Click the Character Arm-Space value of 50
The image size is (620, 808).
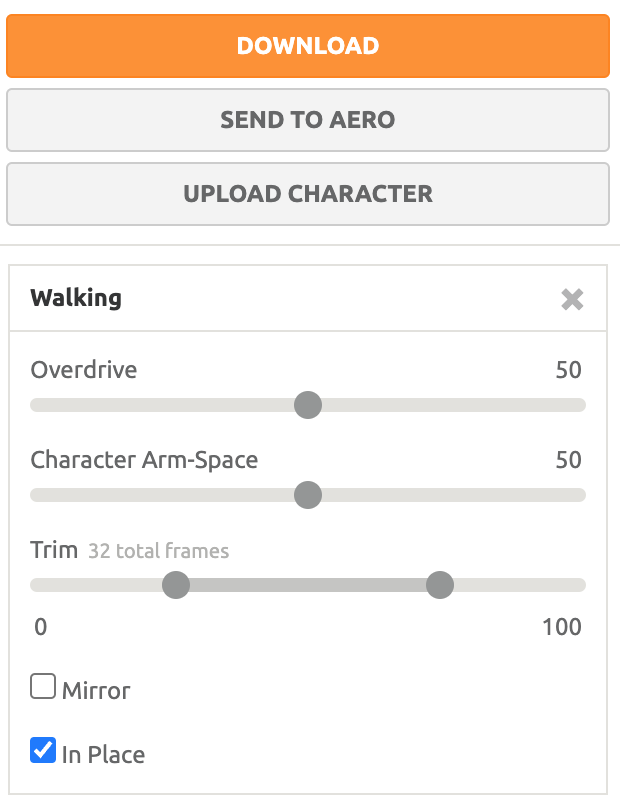pos(568,460)
